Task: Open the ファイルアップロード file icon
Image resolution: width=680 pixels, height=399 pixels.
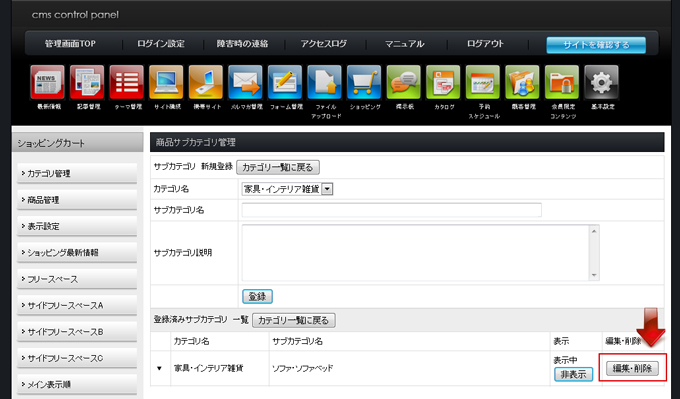Action: pos(324,82)
